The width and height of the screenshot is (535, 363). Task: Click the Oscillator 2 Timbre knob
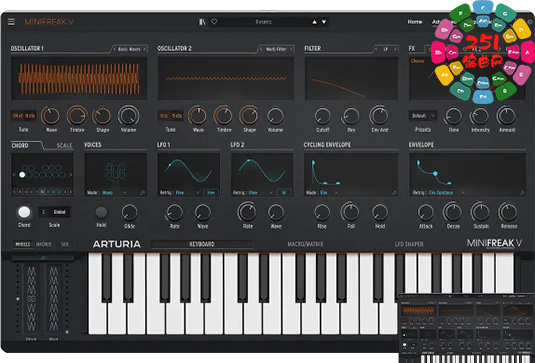pyautogui.click(x=223, y=116)
